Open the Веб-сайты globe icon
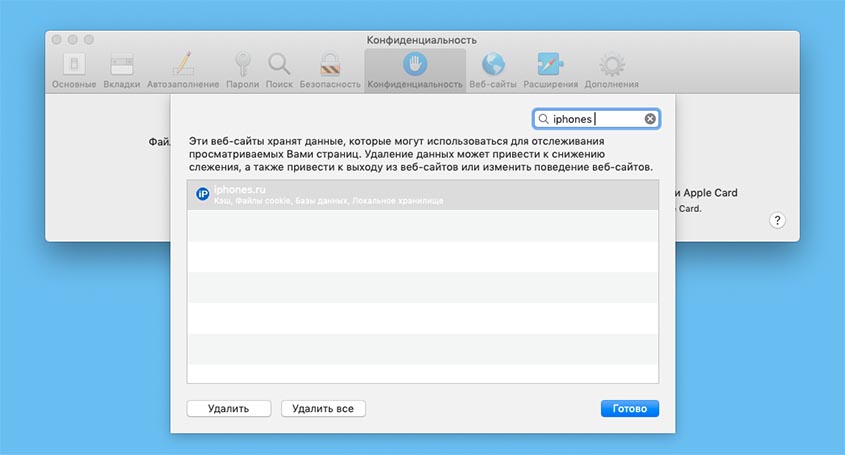 point(493,65)
